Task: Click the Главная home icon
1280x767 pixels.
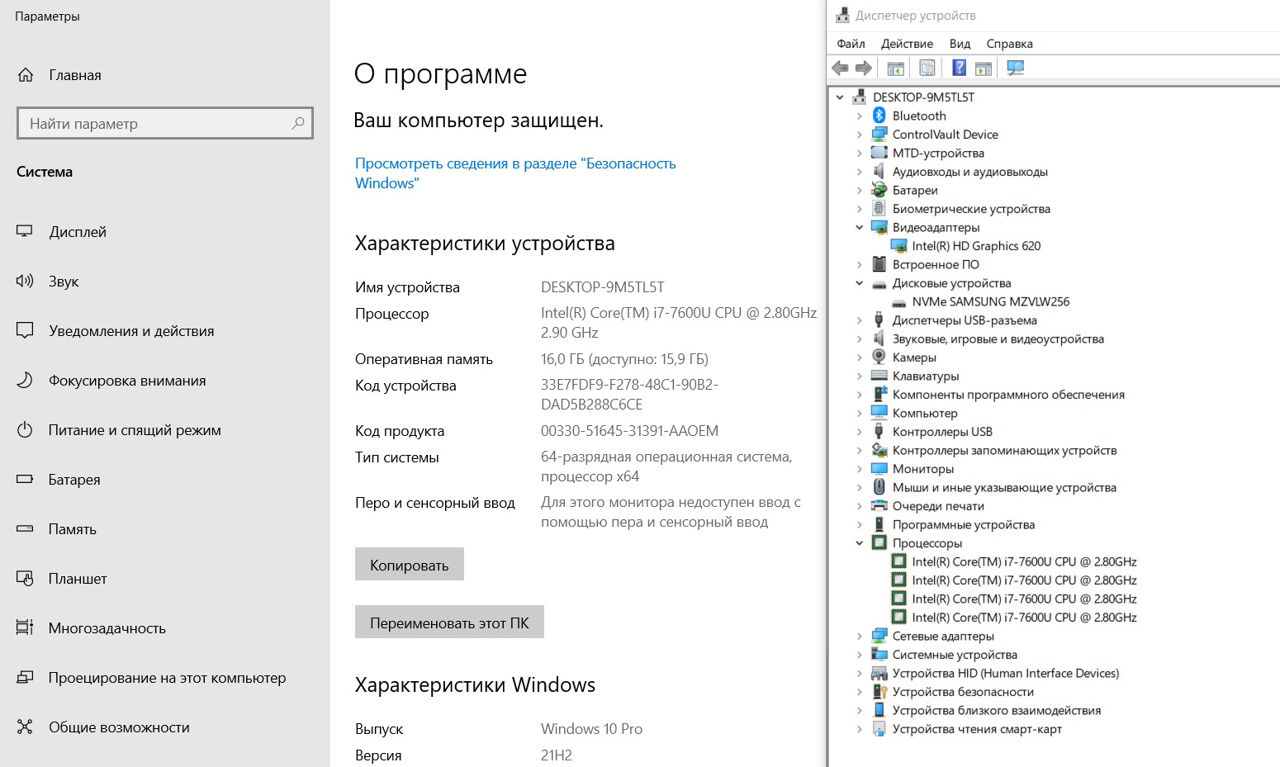Action: [25, 75]
